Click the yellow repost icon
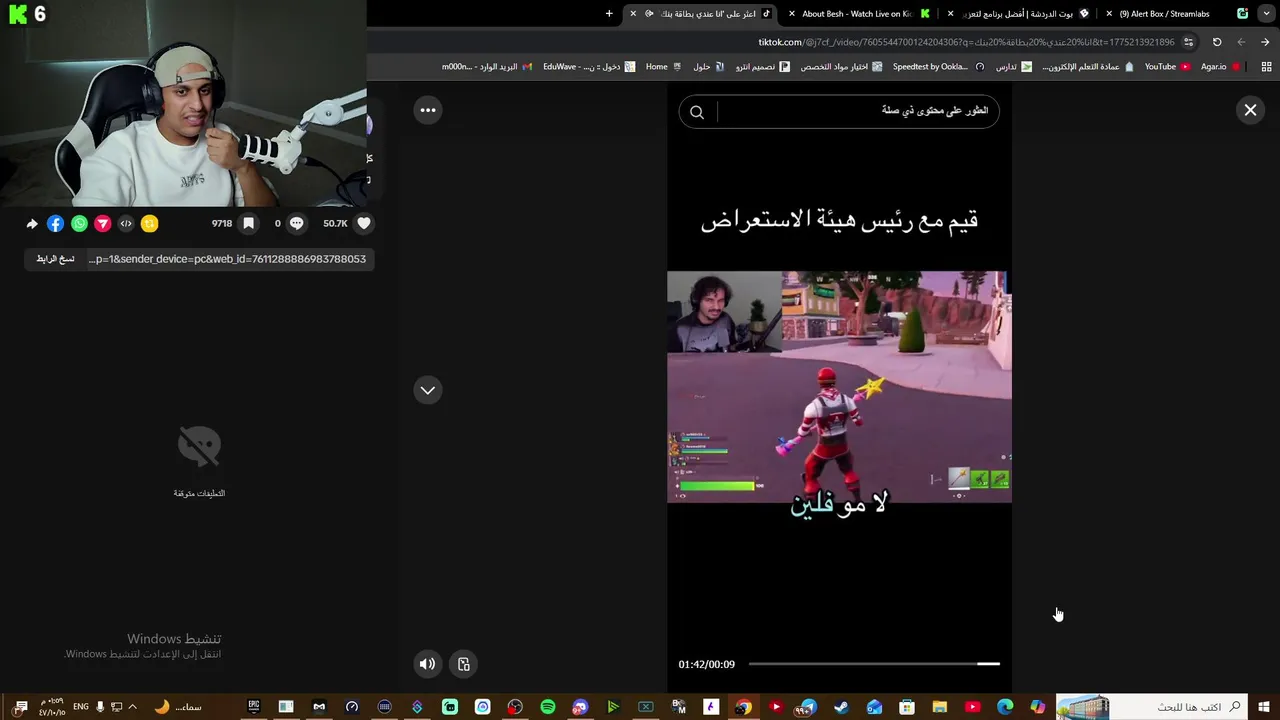Screen dimensions: 1280x720 tap(149, 224)
